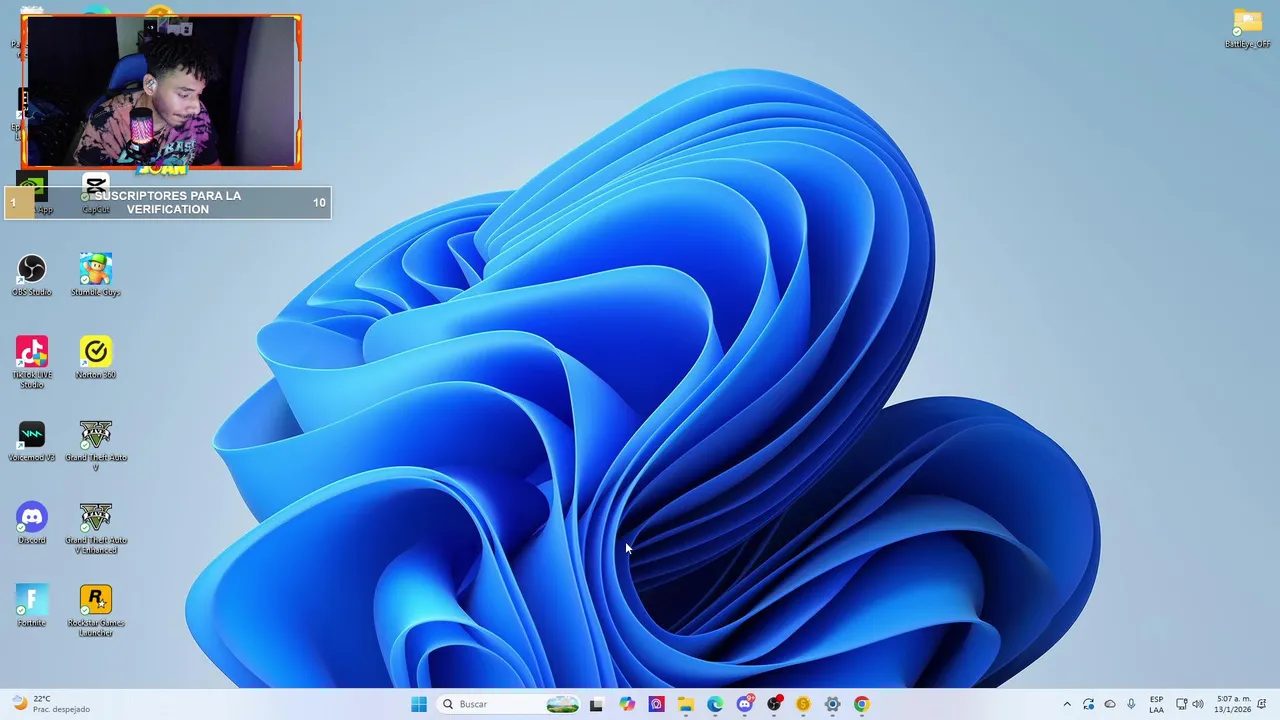Launch Copilot from the taskbar
Image resolution: width=1280 pixels, height=720 pixels.
[627, 704]
